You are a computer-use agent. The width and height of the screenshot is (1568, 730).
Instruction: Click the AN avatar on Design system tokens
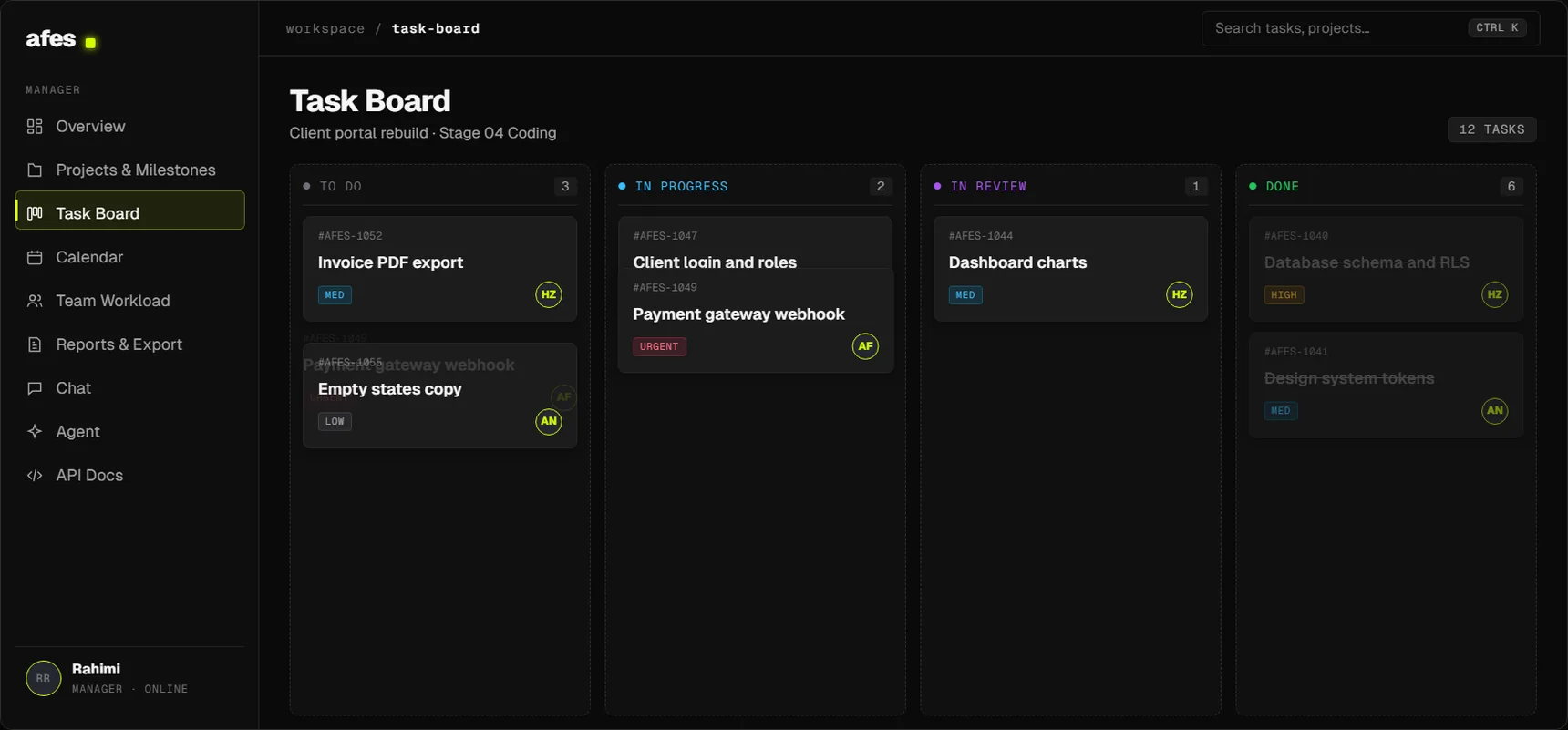pos(1495,411)
